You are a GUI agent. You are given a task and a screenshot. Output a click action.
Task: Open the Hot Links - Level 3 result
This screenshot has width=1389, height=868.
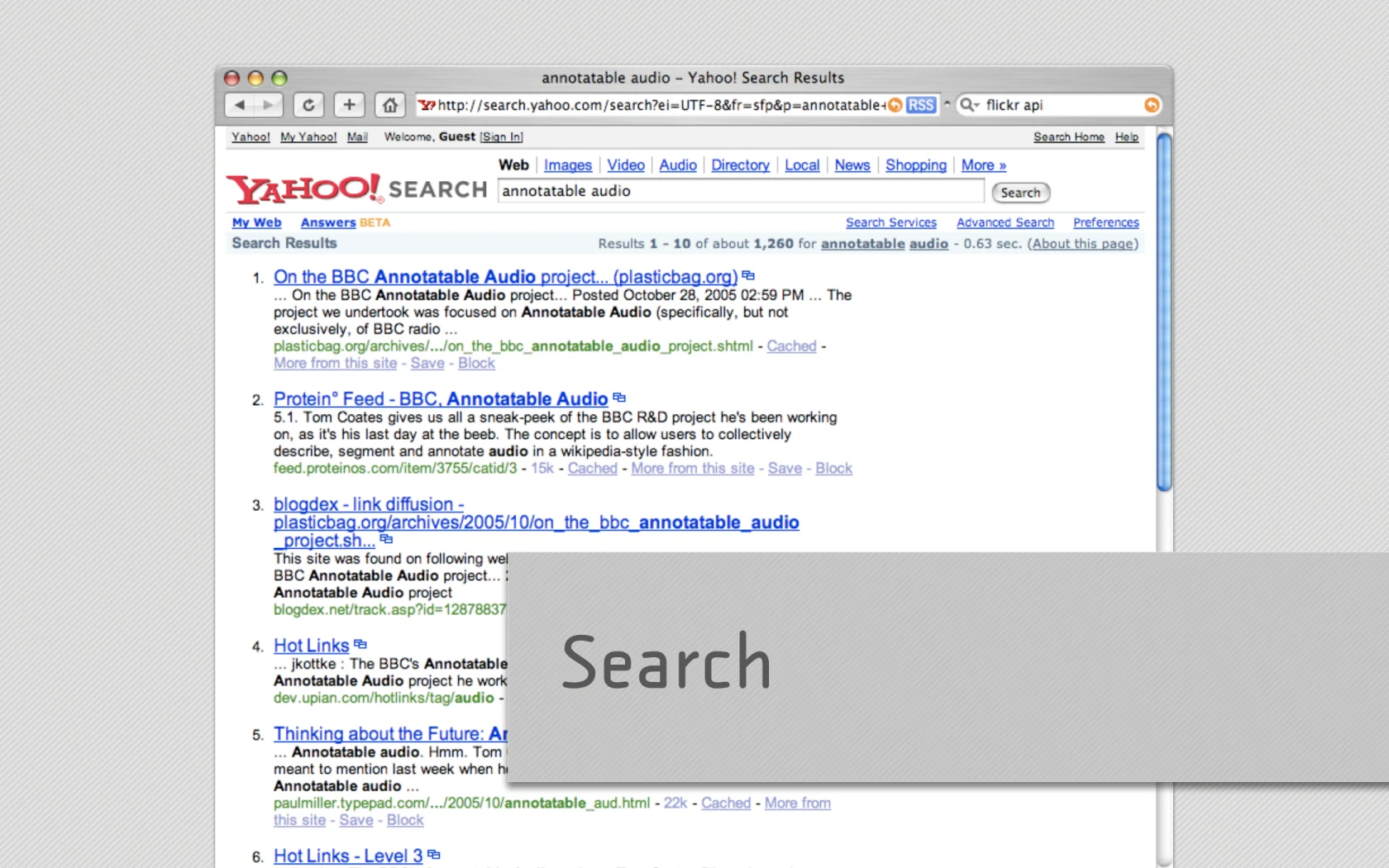click(x=348, y=856)
